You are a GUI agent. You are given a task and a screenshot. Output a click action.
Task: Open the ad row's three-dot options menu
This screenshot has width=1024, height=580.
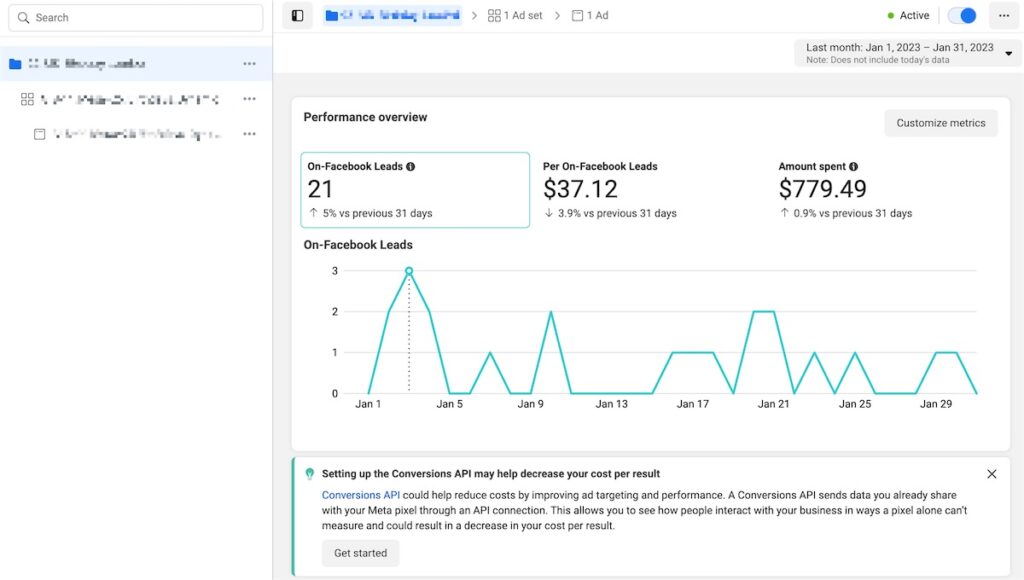click(x=249, y=134)
